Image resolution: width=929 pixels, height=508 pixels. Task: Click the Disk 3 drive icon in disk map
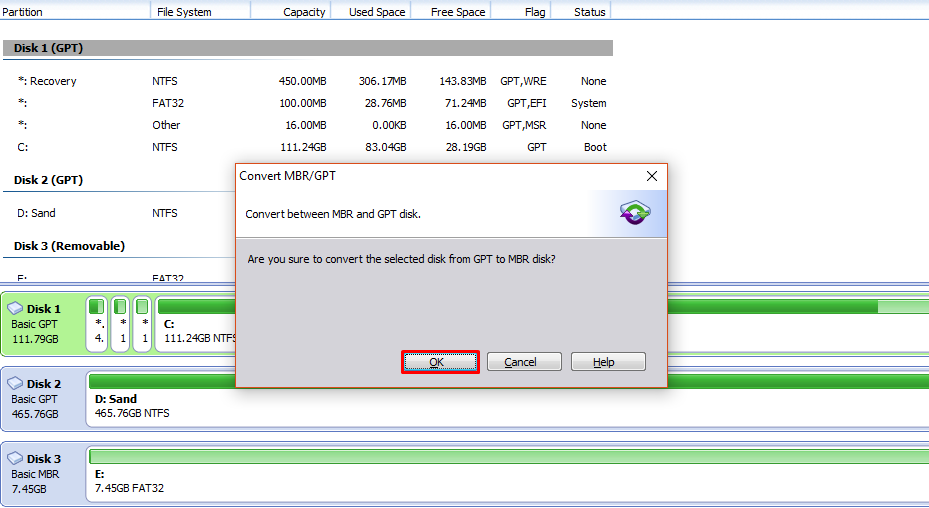coord(15,459)
